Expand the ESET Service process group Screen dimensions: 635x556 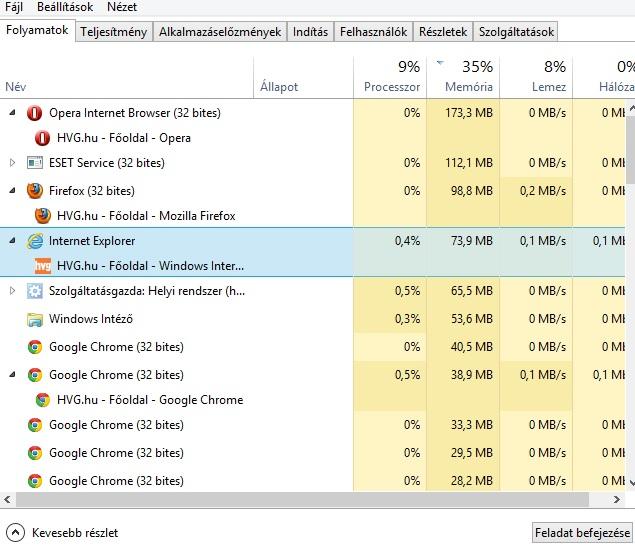(13, 163)
